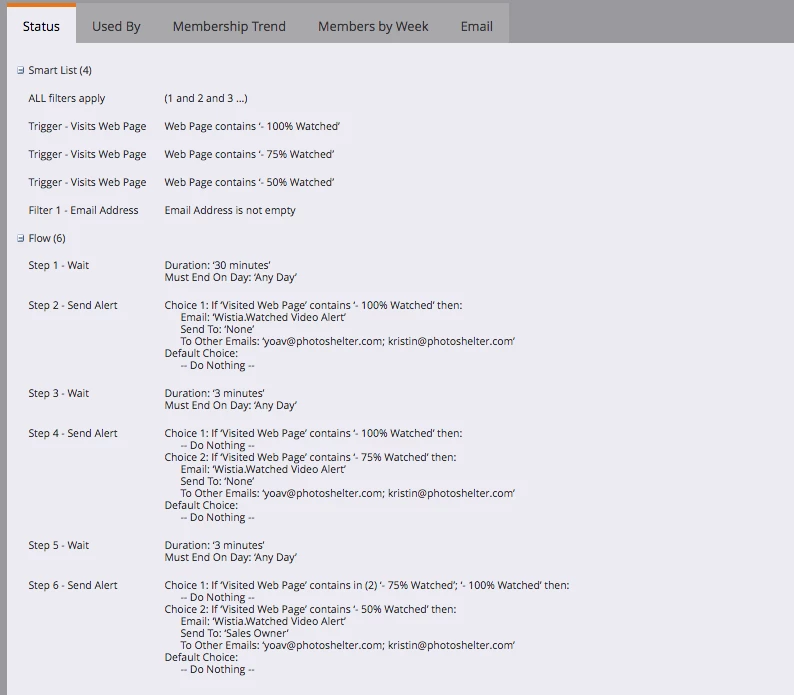Click trigger value 'Web Page contains - 100% Watched'
Viewport: 794px width, 695px height.
[252, 126]
